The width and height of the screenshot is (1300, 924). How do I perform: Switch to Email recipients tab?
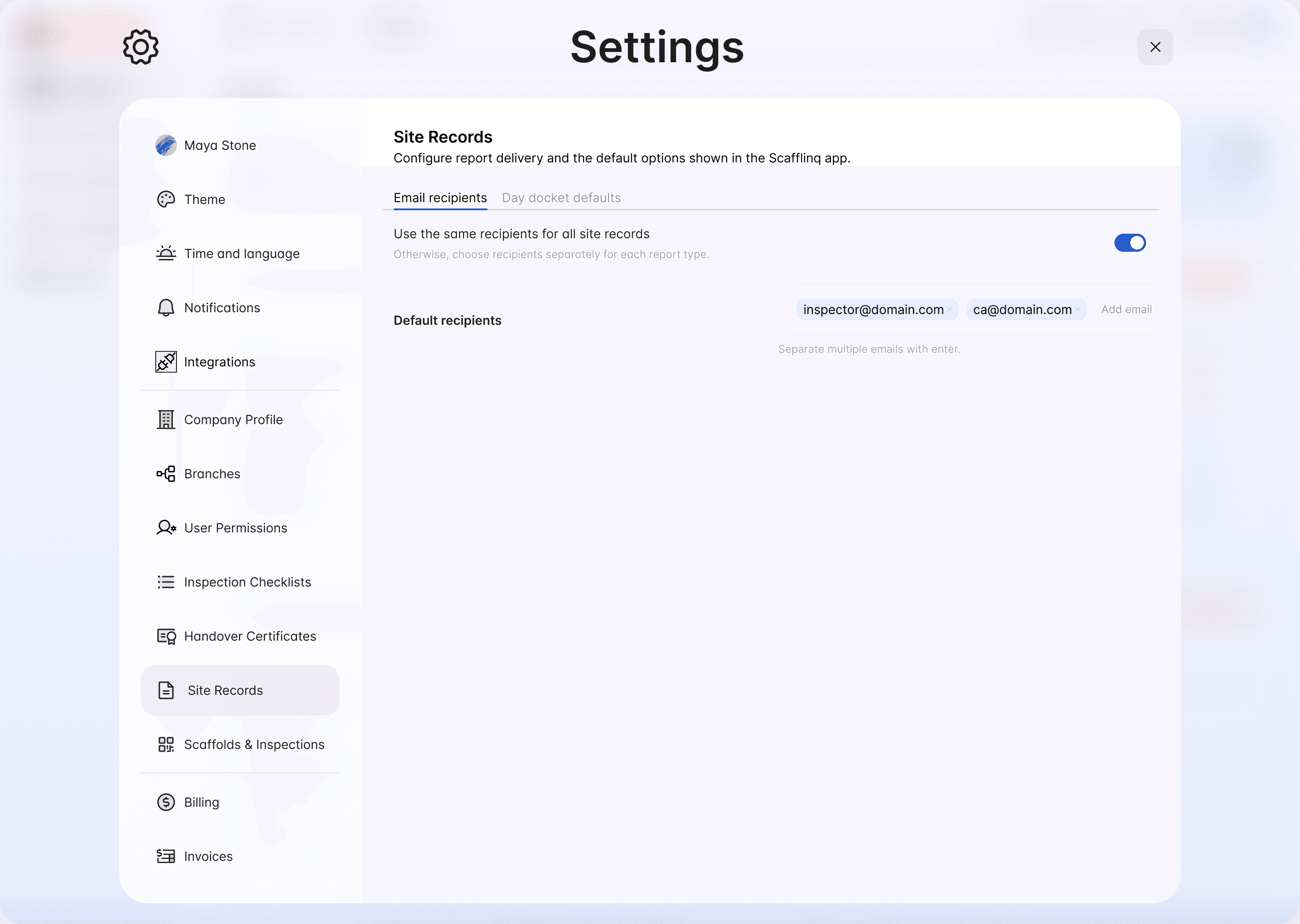coord(440,198)
